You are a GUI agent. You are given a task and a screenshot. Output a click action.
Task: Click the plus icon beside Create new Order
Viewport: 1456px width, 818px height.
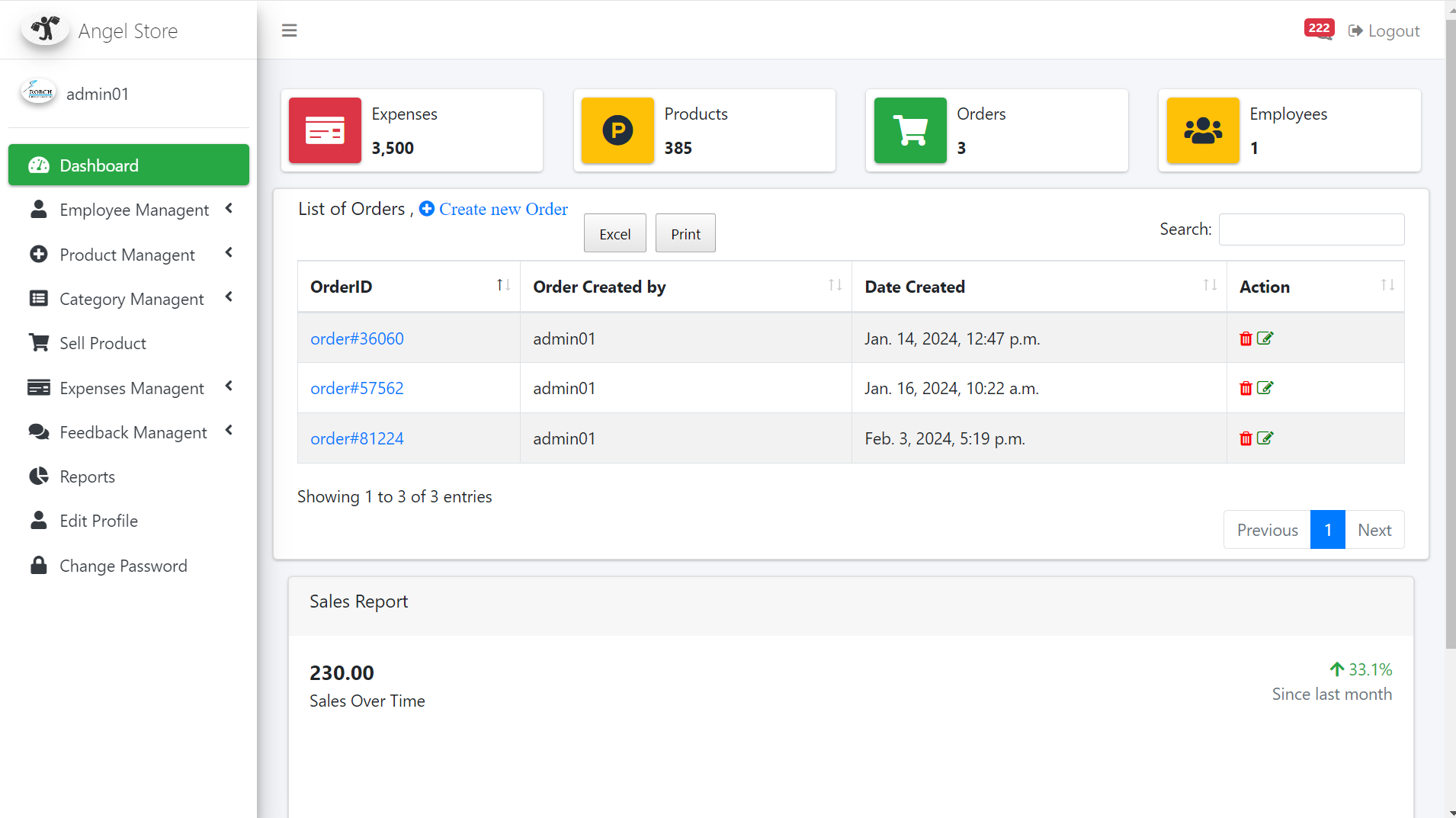tap(427, 208)
